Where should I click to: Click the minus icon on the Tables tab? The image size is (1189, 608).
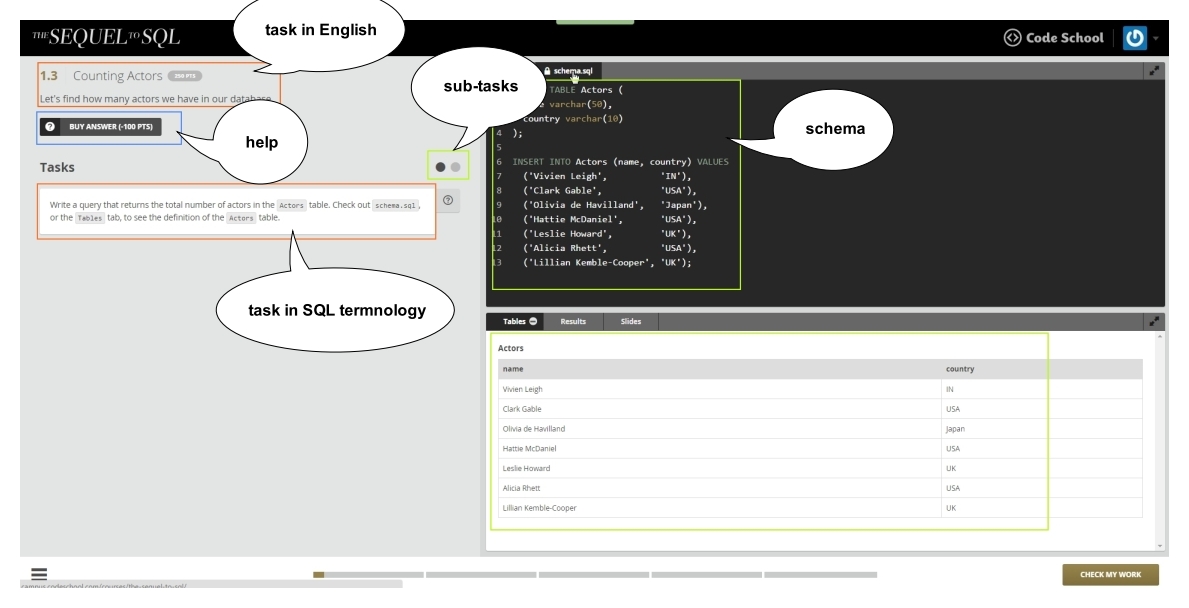coord(533,321)
